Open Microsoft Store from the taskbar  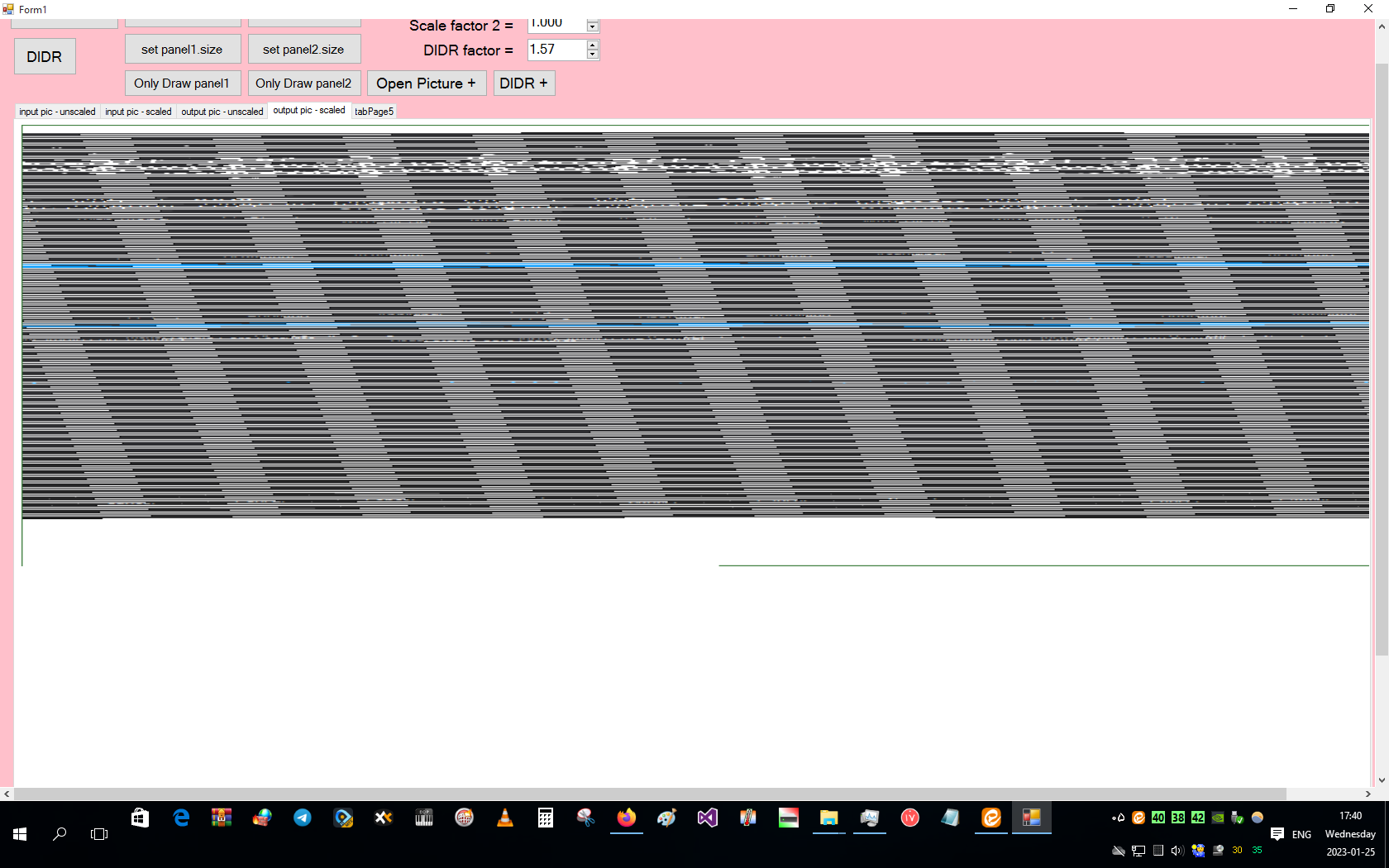tap(141, 818)
